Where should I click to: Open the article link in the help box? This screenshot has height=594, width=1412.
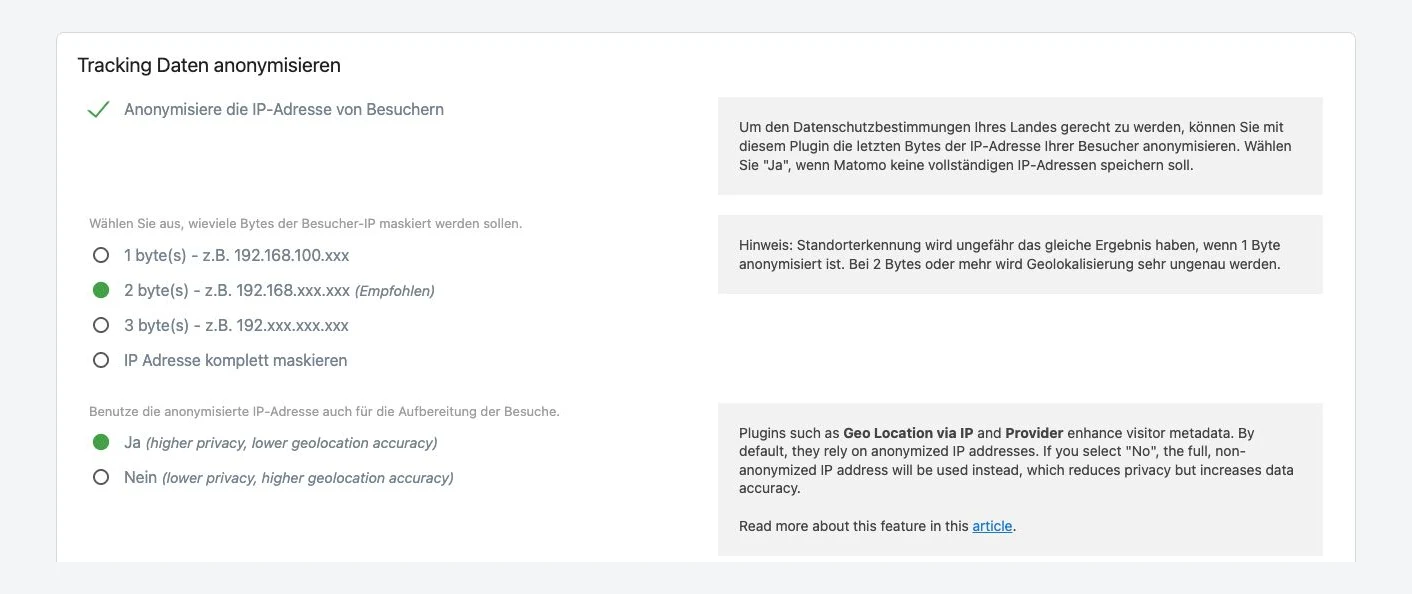click(992, 526)
